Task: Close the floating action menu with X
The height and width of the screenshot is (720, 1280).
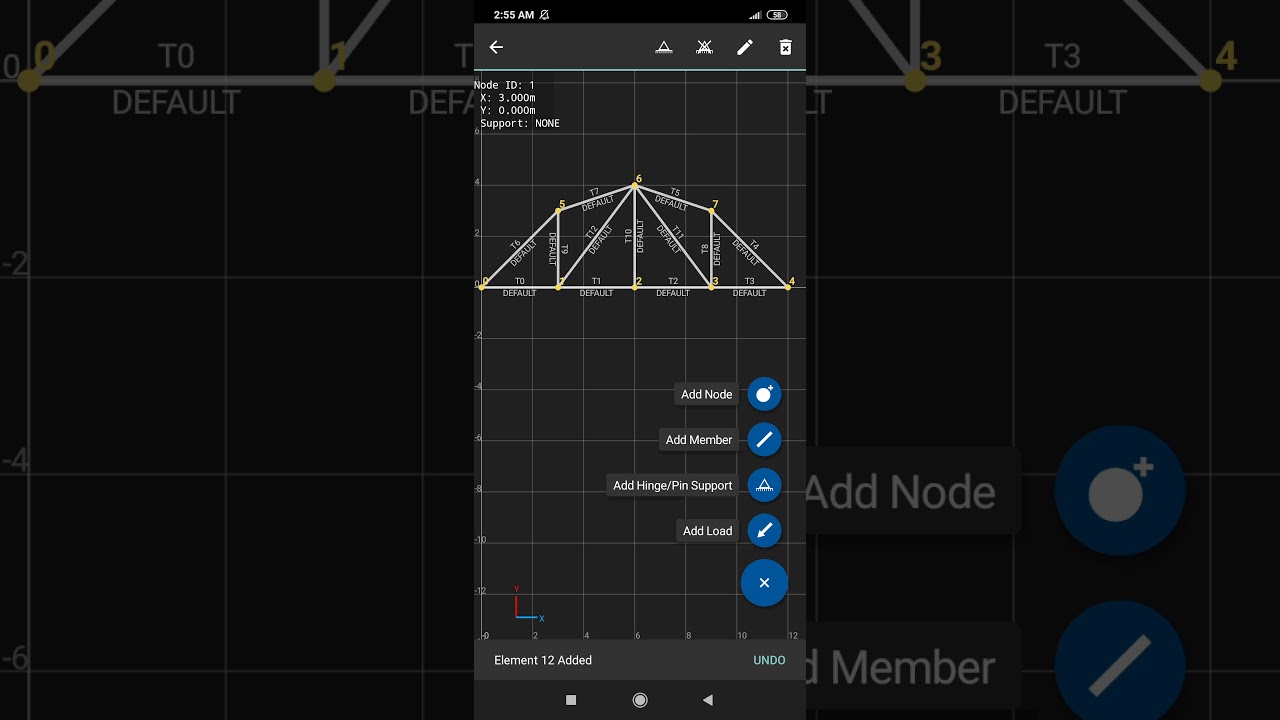Action: point(764,583)
